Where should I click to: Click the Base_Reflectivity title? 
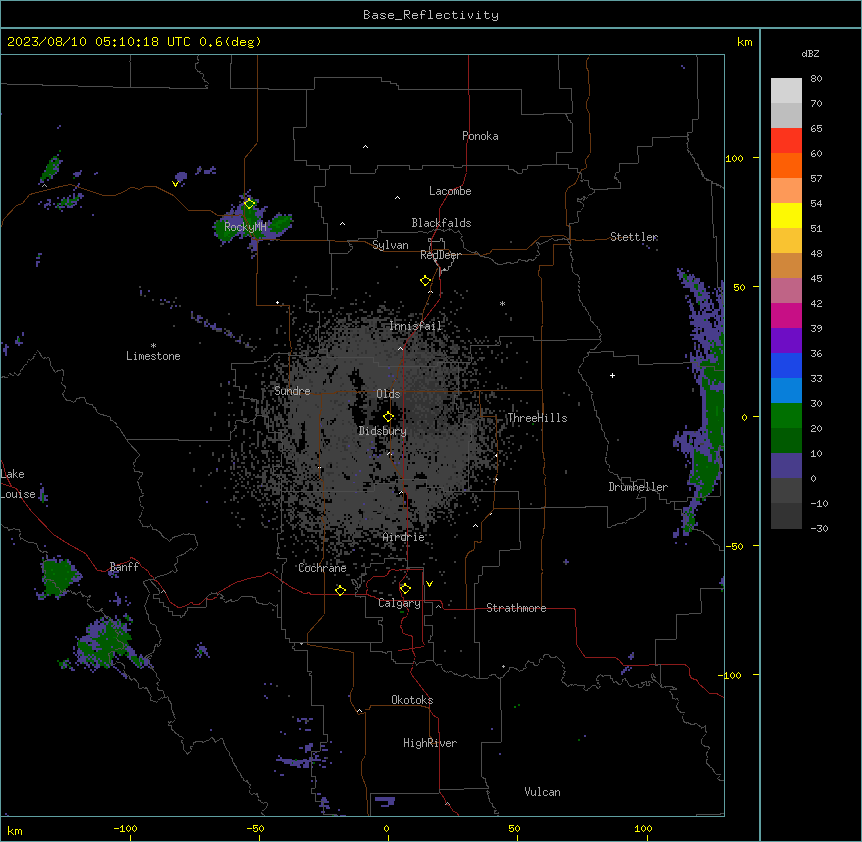pos(431,15)
